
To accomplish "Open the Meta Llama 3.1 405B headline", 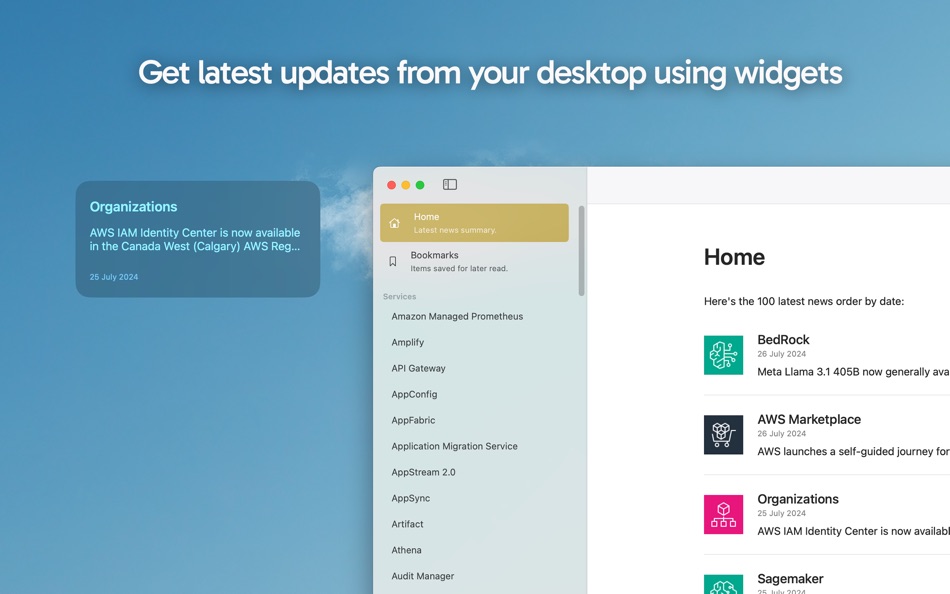I will click(853, 372).
